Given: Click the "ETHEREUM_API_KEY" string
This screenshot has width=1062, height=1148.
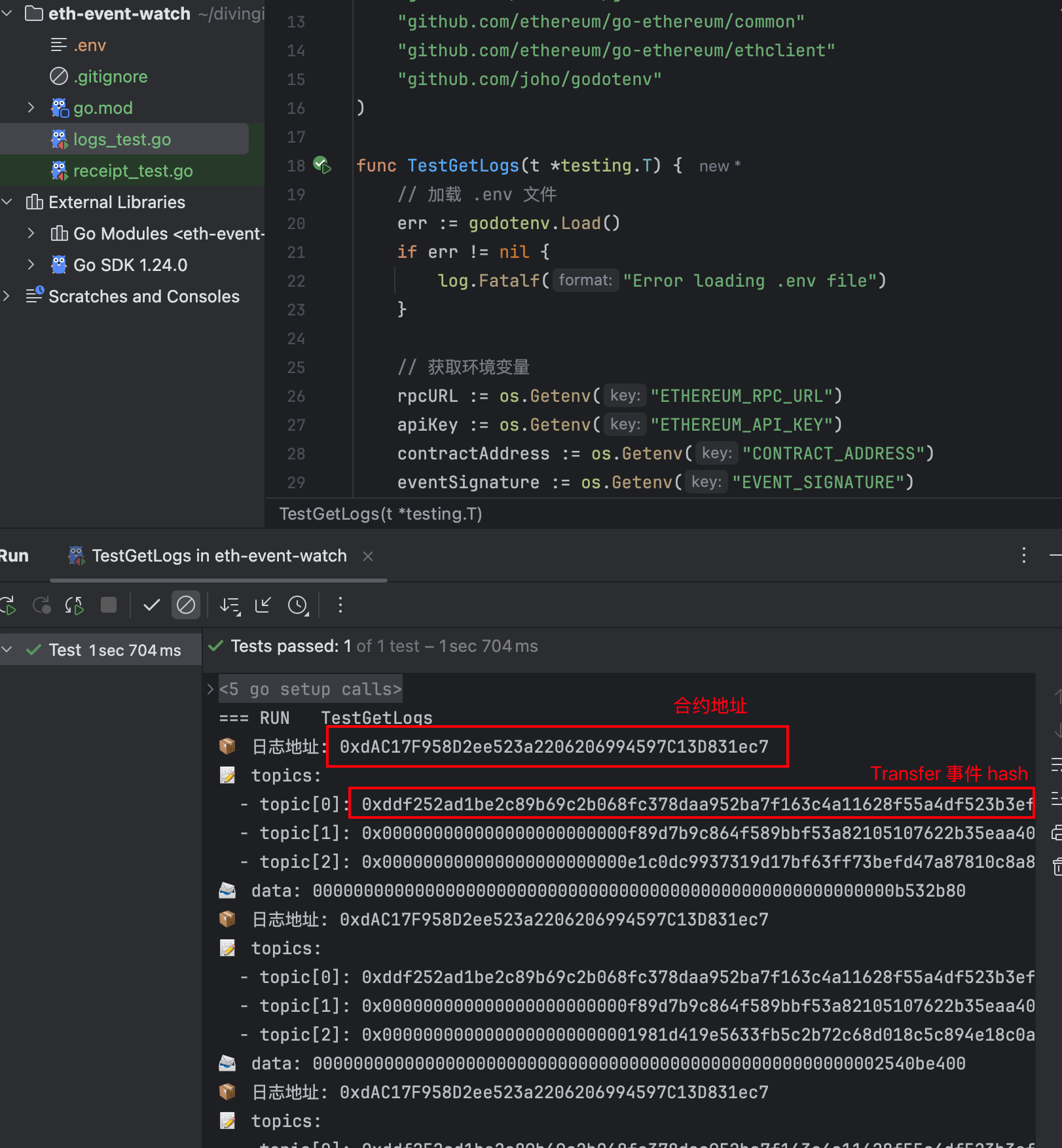Looking at the screenshot, I should point(741,425).
